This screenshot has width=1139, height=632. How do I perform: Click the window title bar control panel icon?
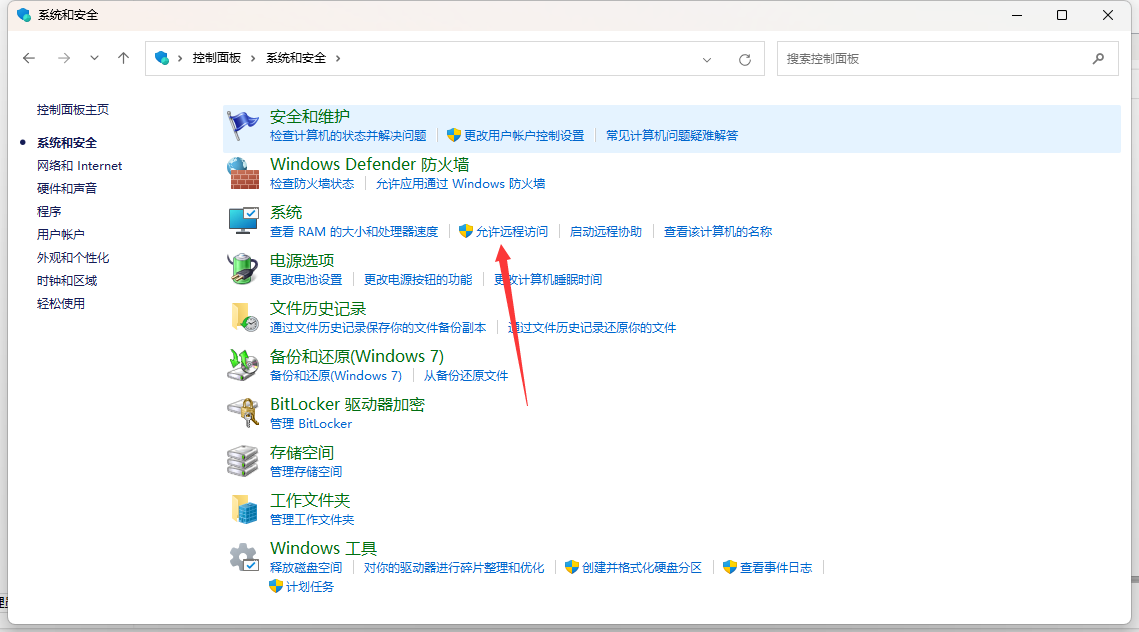click(24, 15)
